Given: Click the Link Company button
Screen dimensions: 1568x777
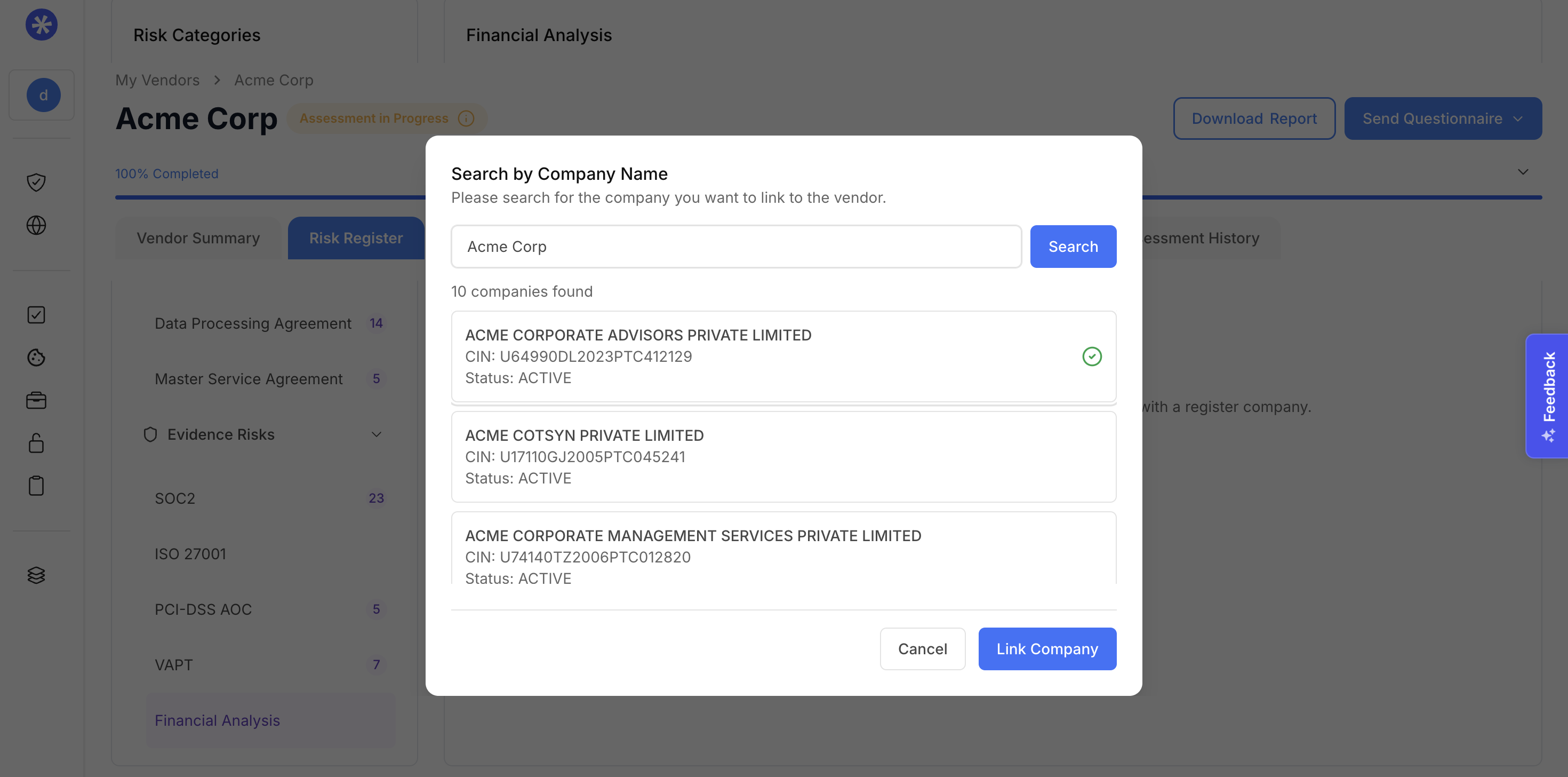Looking at the screenshot, I should [x=1047, y=649].
